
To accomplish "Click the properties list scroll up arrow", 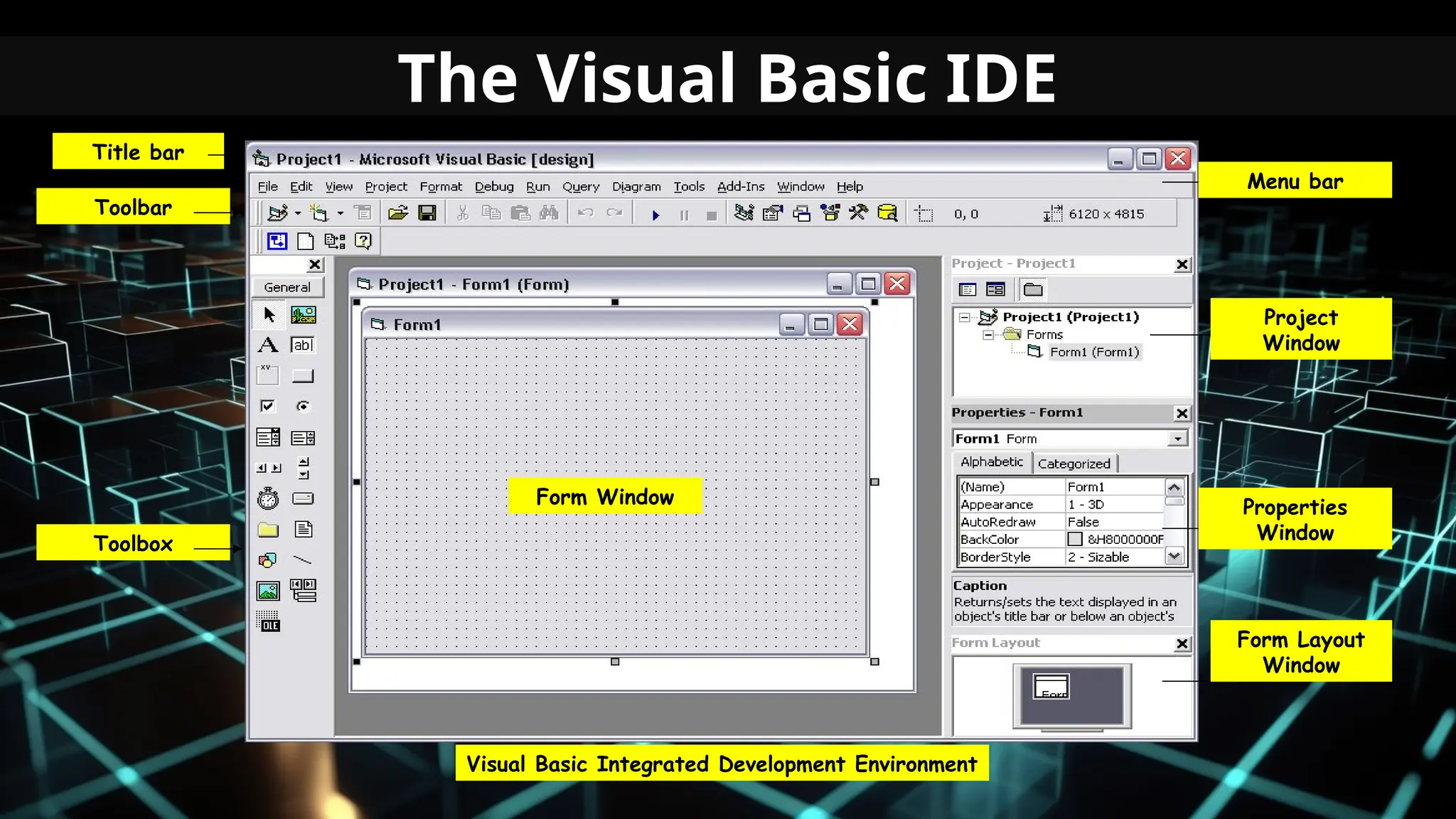I will pyautogui.click(x=1174, y=487).
